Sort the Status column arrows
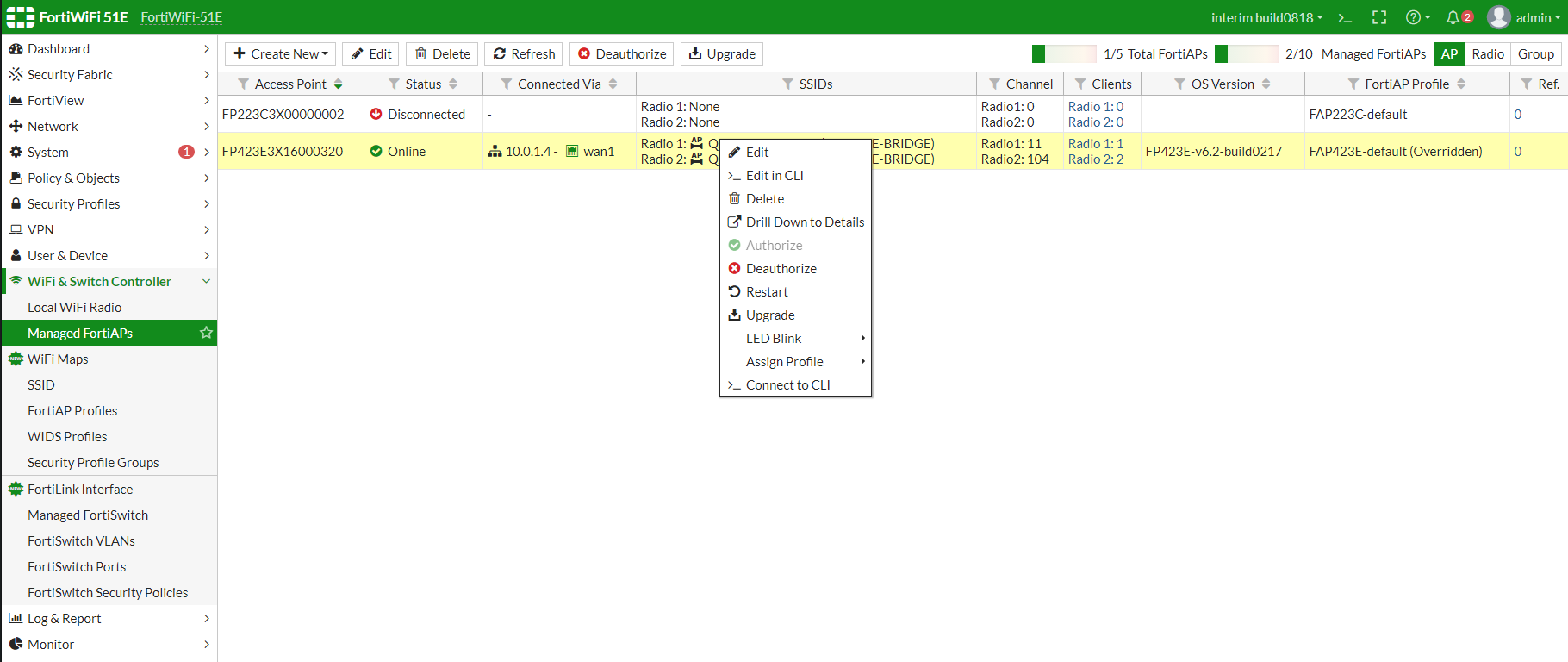 pyautogui.click(x=453, y=84)
